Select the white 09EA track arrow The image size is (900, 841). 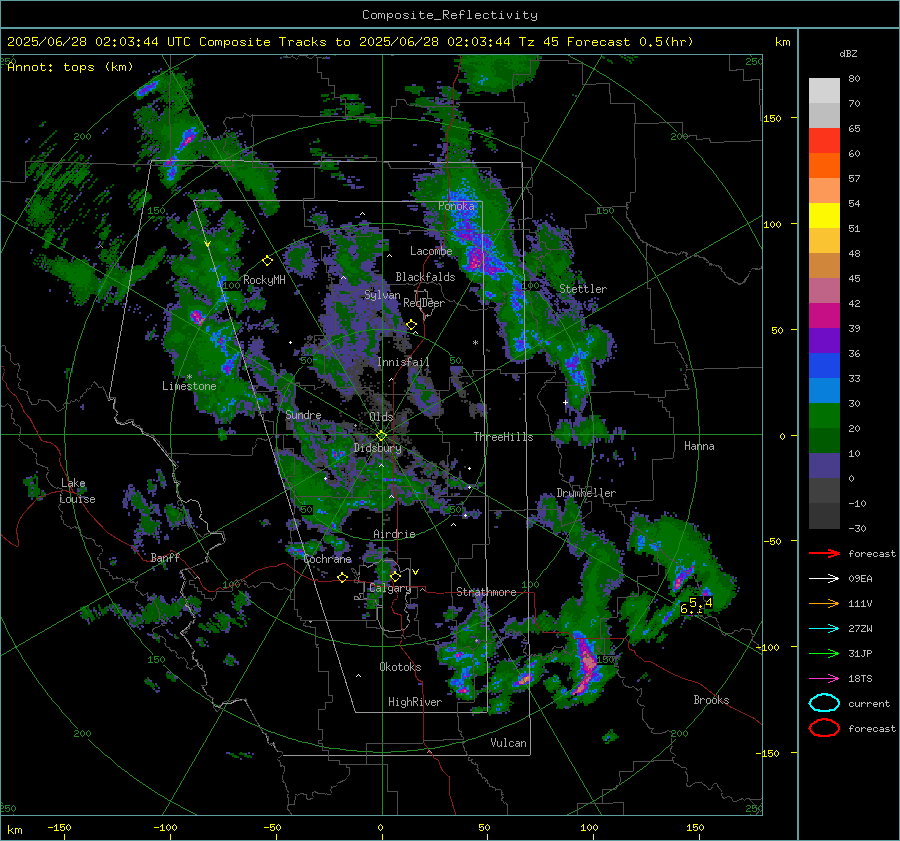pos(824,579)
